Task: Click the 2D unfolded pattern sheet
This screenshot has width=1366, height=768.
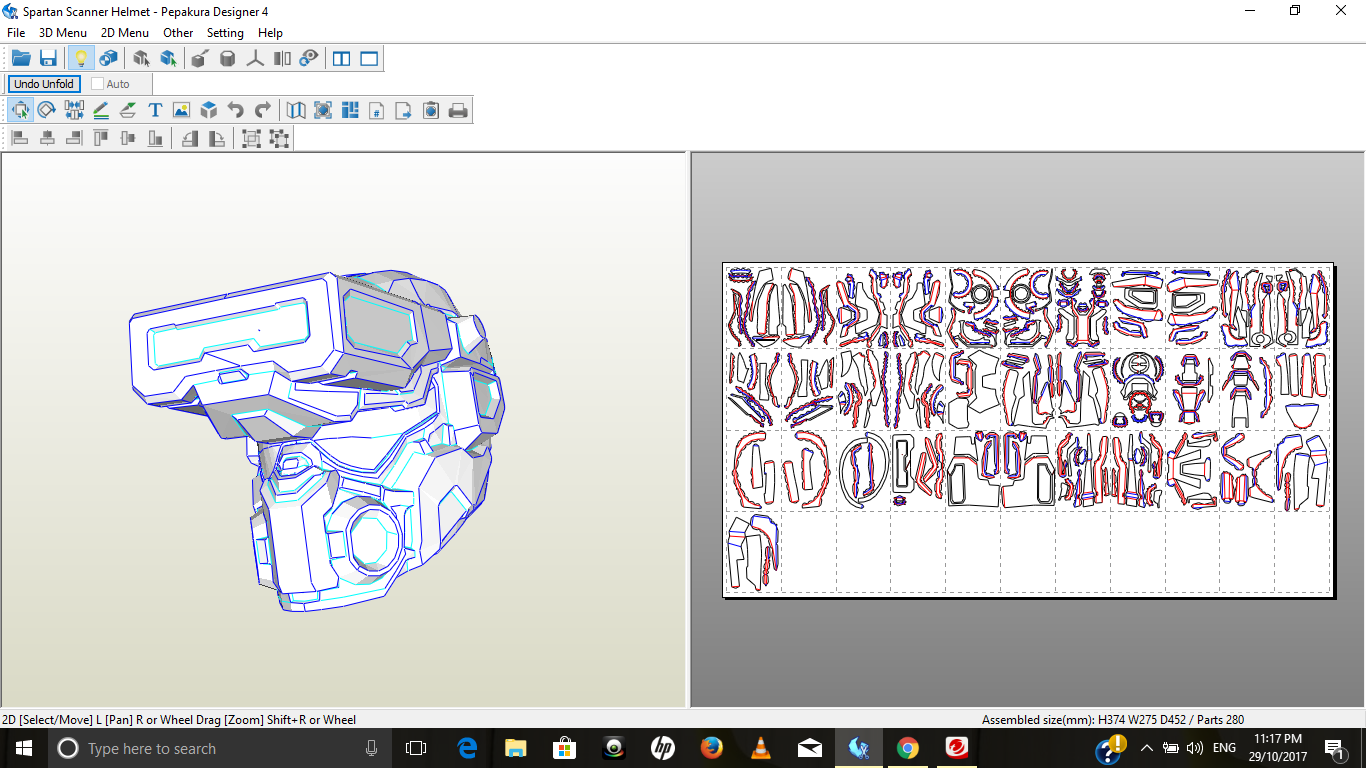Action: pyautogui.click(x=1028, y=430)
